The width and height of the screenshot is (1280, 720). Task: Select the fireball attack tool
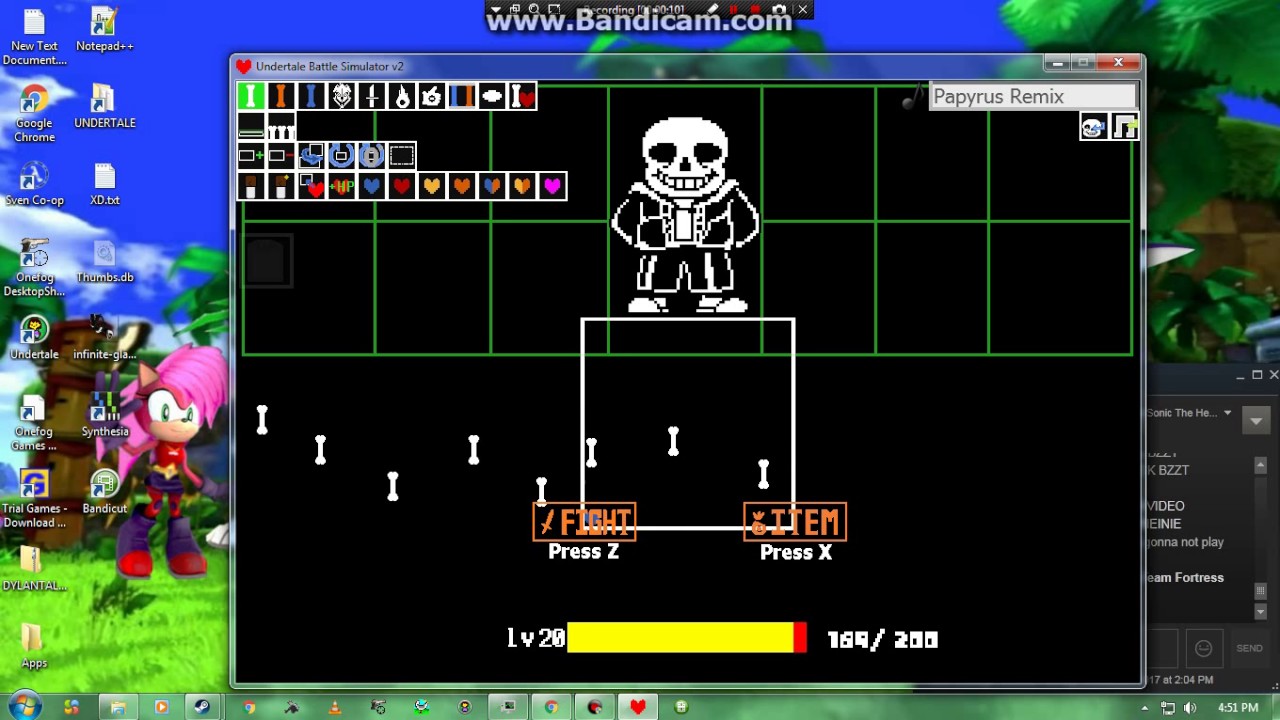pyautogui.click(x=402, y=96)
